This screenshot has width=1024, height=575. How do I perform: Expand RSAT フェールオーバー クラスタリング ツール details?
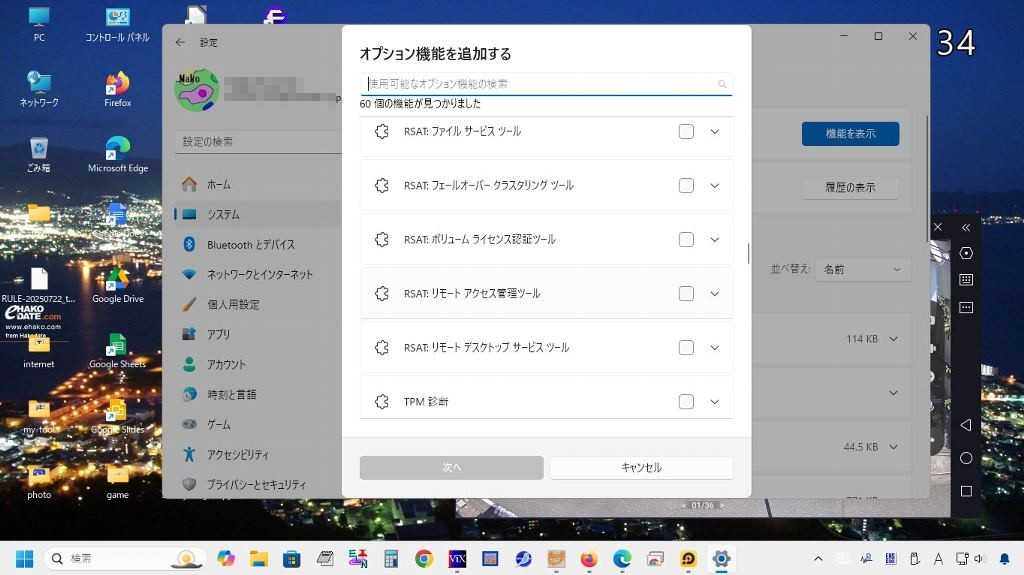[x=714, y=185]
